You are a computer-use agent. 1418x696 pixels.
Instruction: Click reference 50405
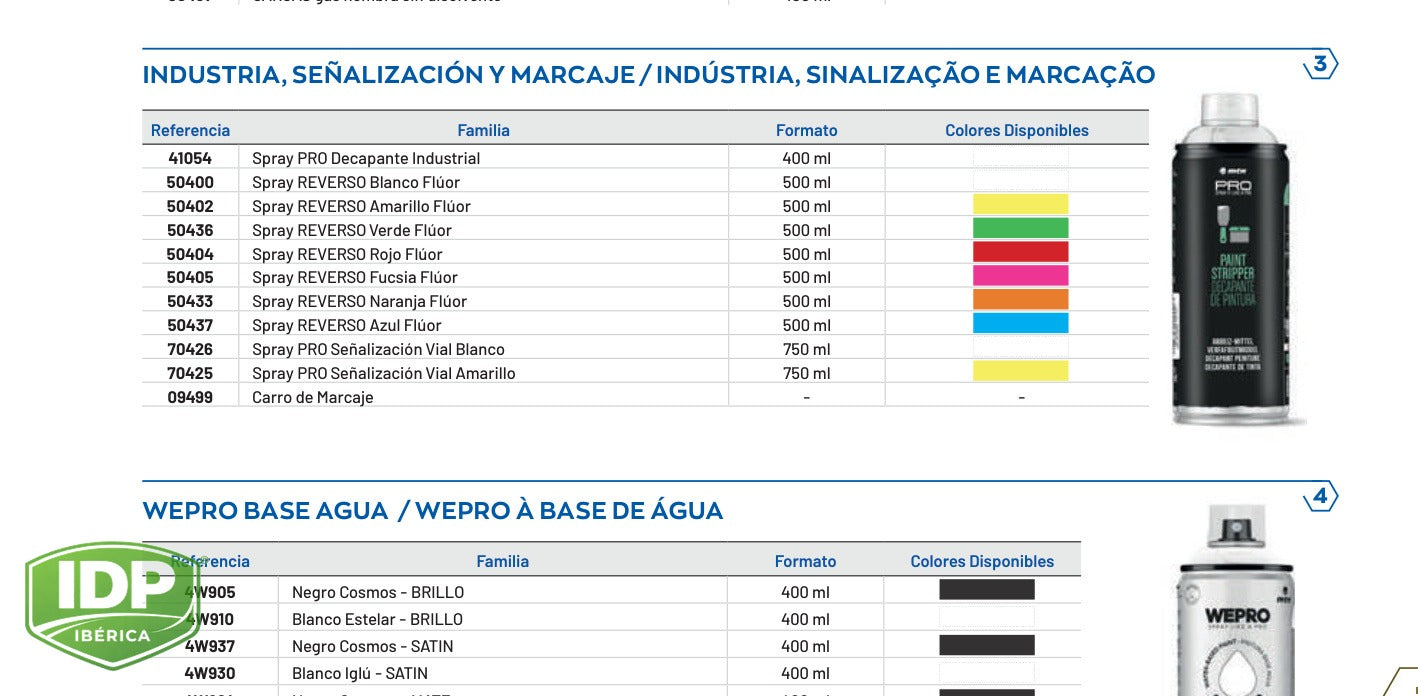190,277
